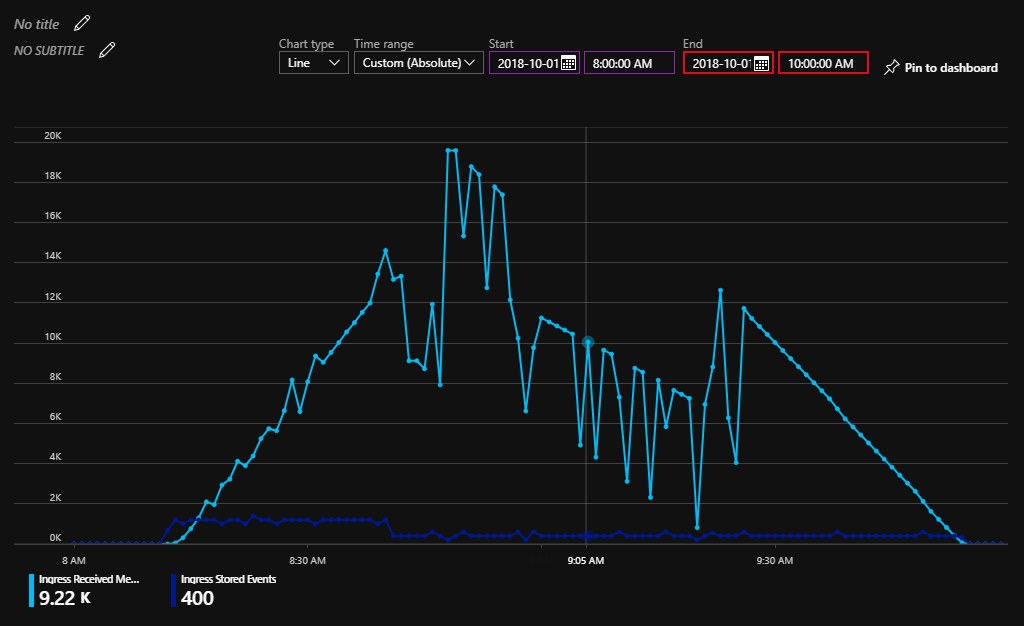Image resolution: width=1024 pixels, height=626 pixels.
Task: Click Pin to dashboard text
Action: tap(951, 68)
